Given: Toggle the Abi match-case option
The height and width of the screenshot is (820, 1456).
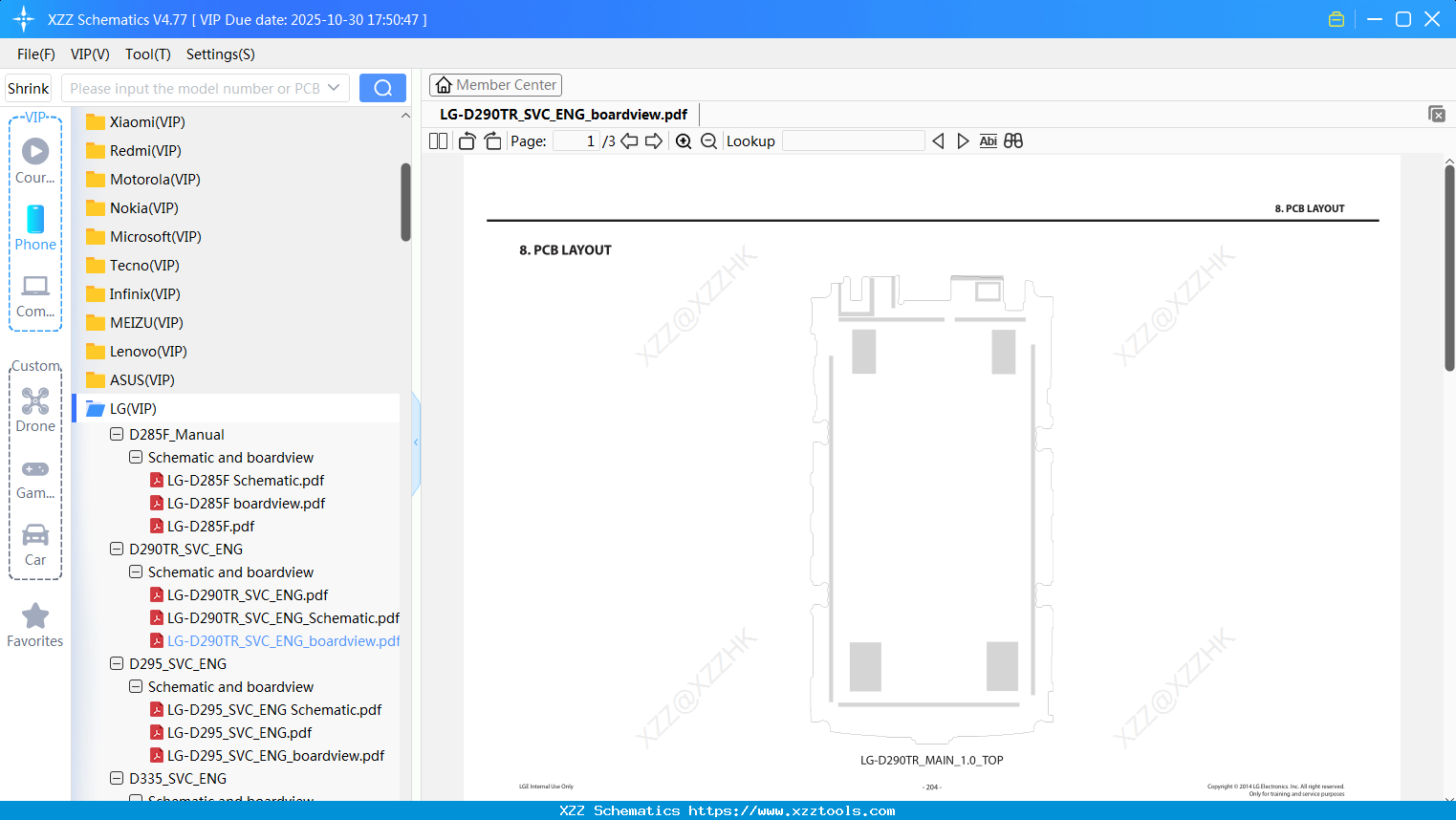Looking at the screenshot, I should [989, 140].
